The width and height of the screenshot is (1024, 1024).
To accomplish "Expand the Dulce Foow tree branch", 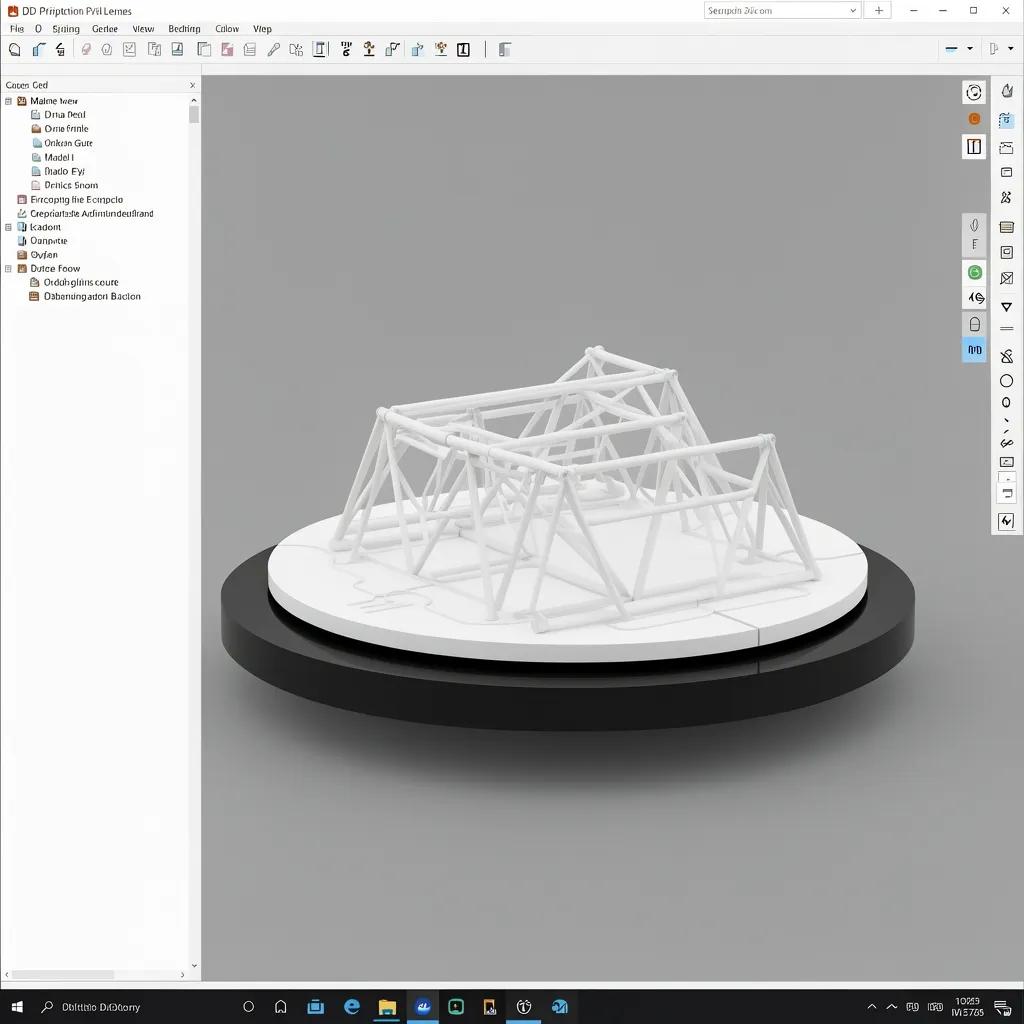I will (7, 268).
